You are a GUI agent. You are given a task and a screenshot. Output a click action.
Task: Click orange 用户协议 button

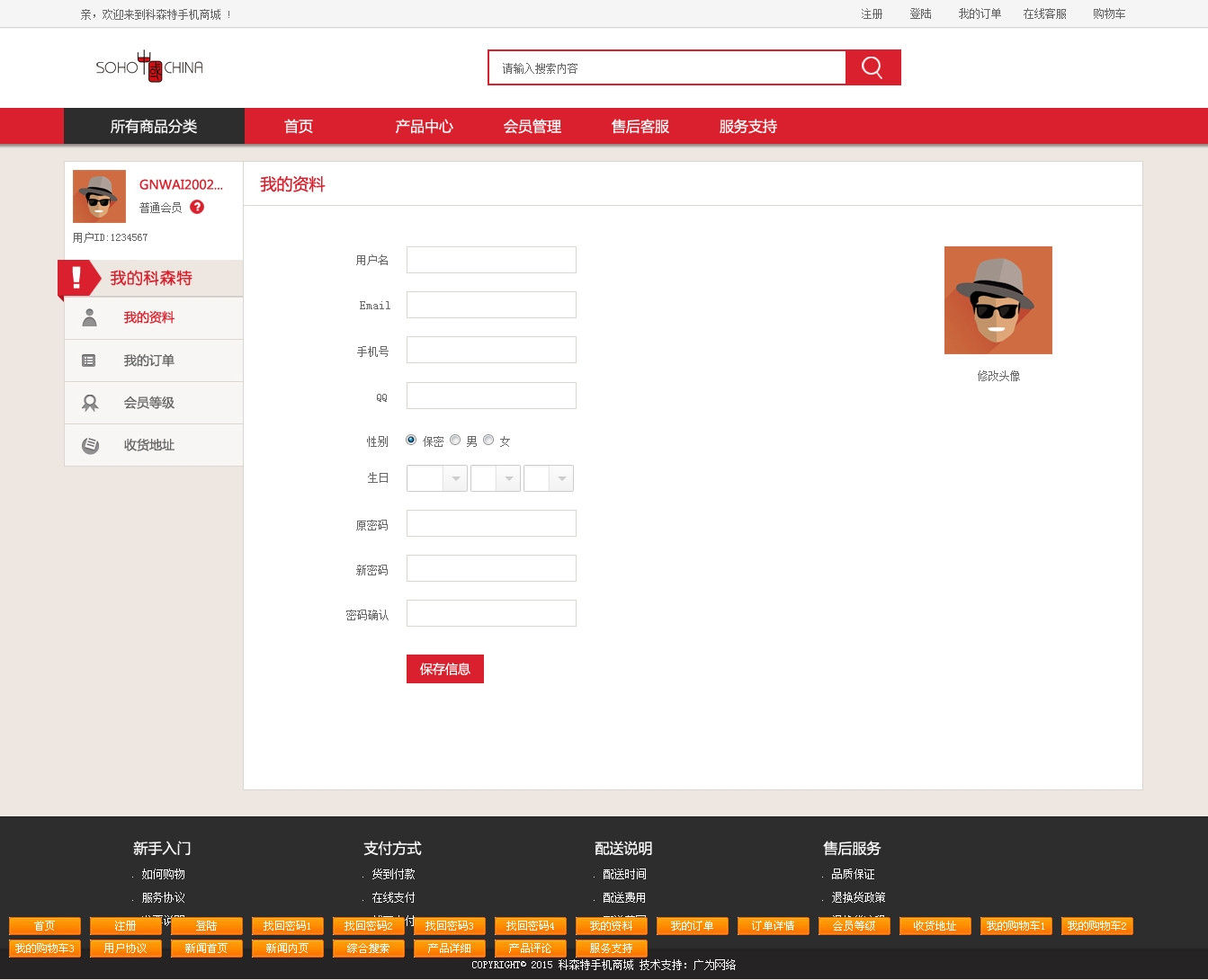[x=126, y=949]
